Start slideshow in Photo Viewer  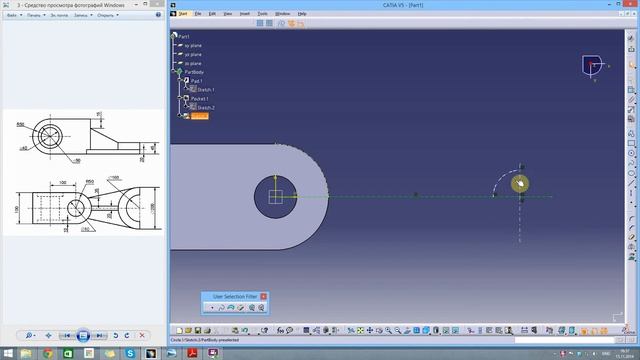pyautogui.click(x=83, y=336)
